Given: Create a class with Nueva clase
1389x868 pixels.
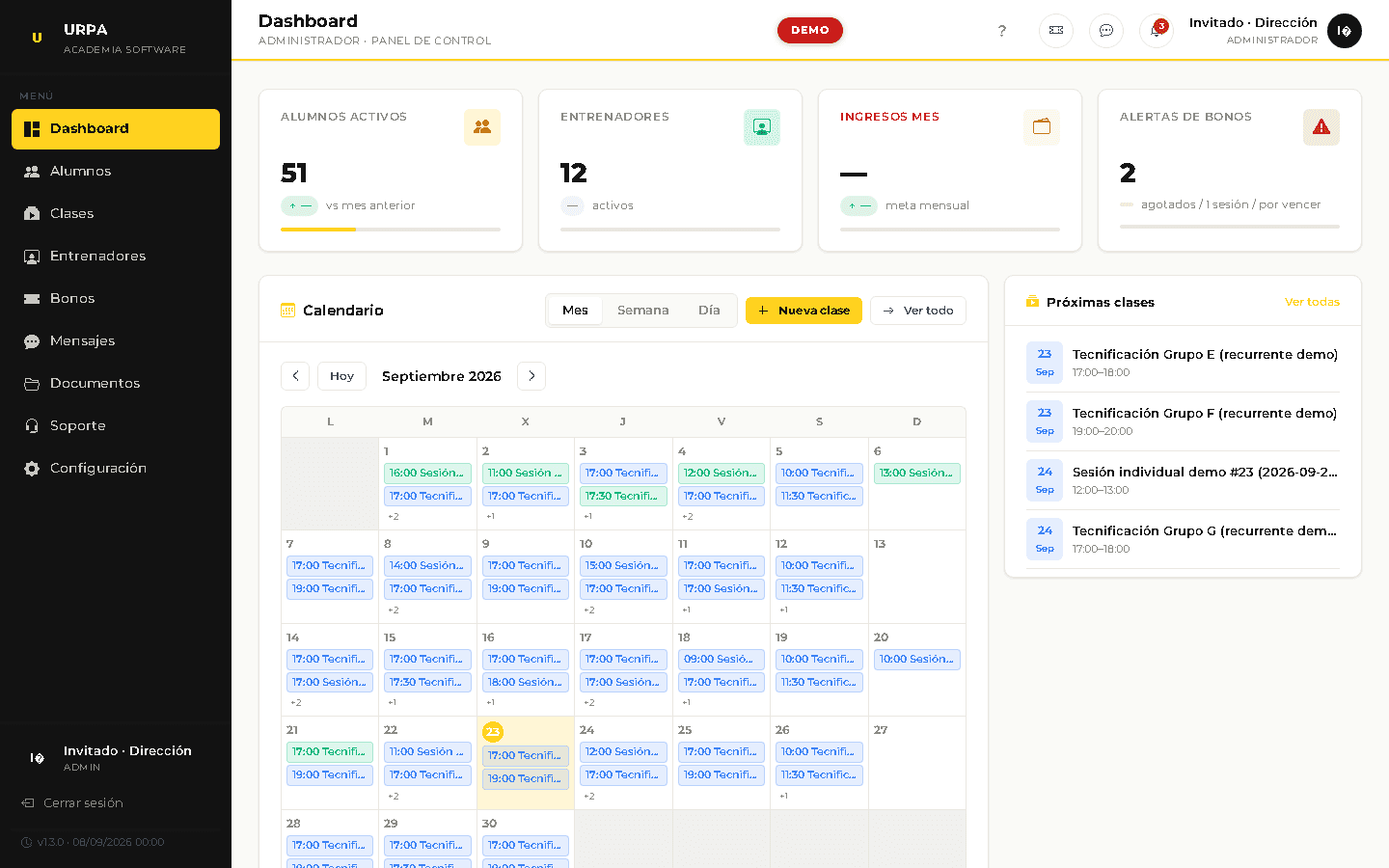Looking at the screenshot, I should pyautogui.click(x=803, y=311).
